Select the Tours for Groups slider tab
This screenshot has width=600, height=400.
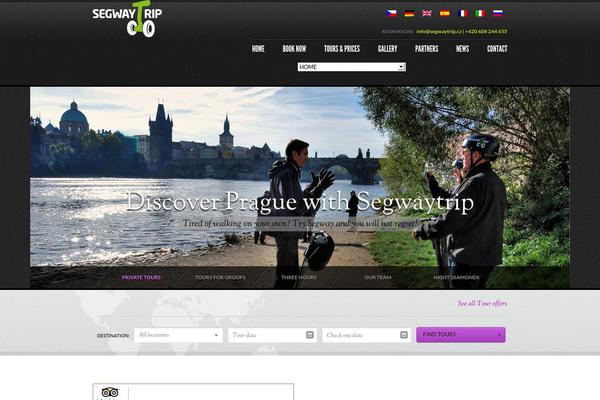click(x=220, y=277)
